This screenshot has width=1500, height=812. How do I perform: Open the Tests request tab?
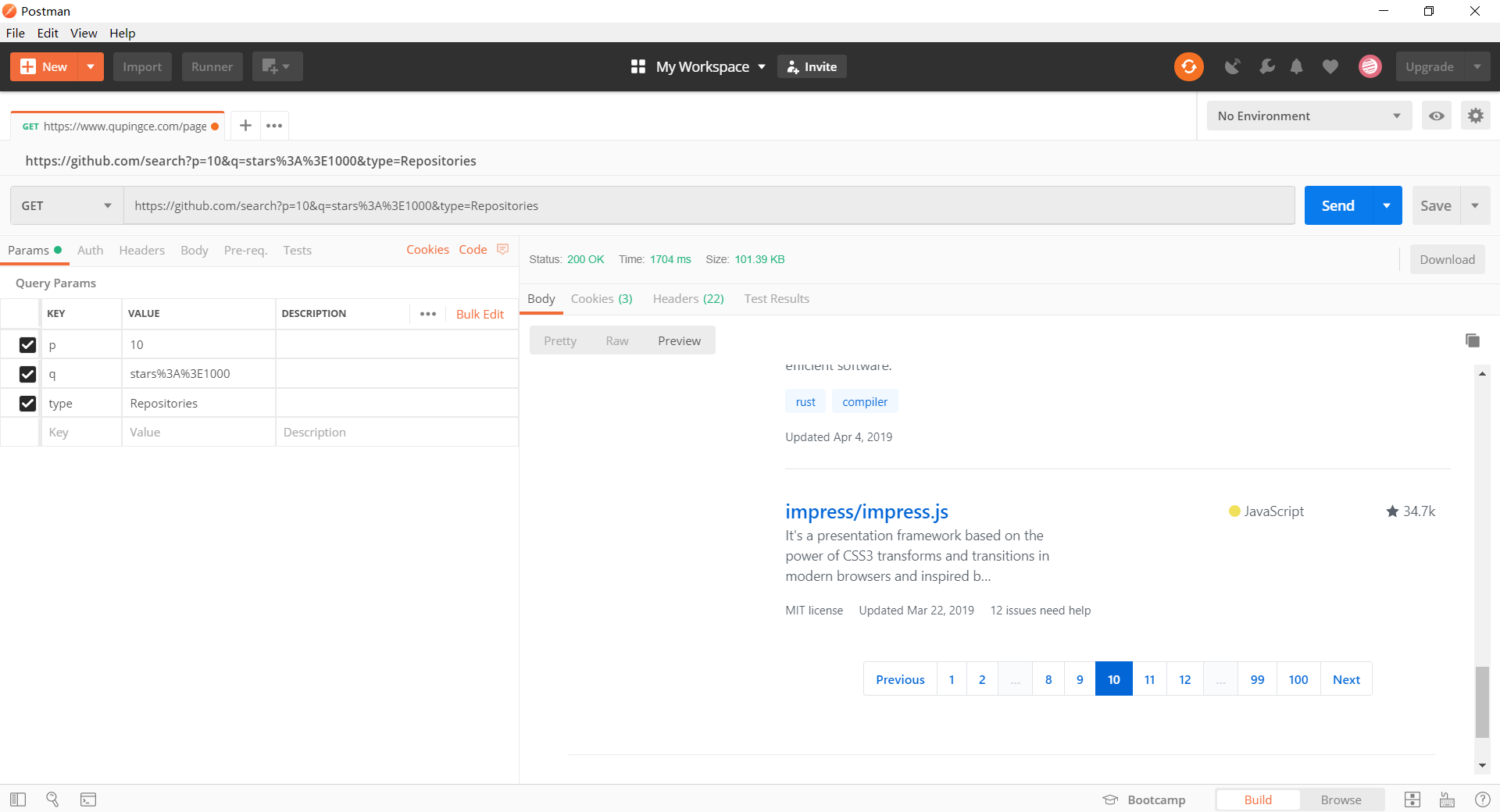tap(297, 250)
